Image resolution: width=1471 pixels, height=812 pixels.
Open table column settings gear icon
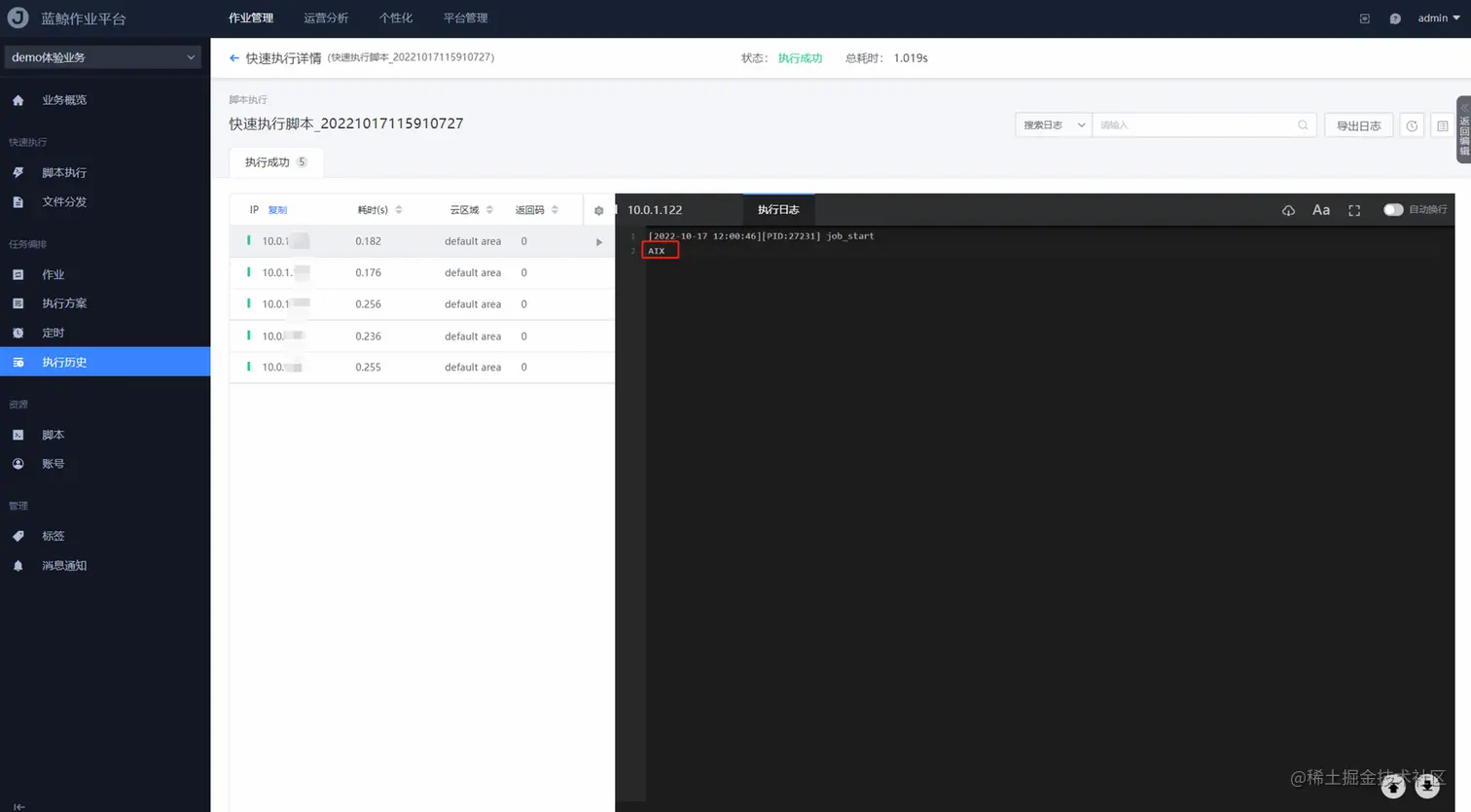[598, 211]
